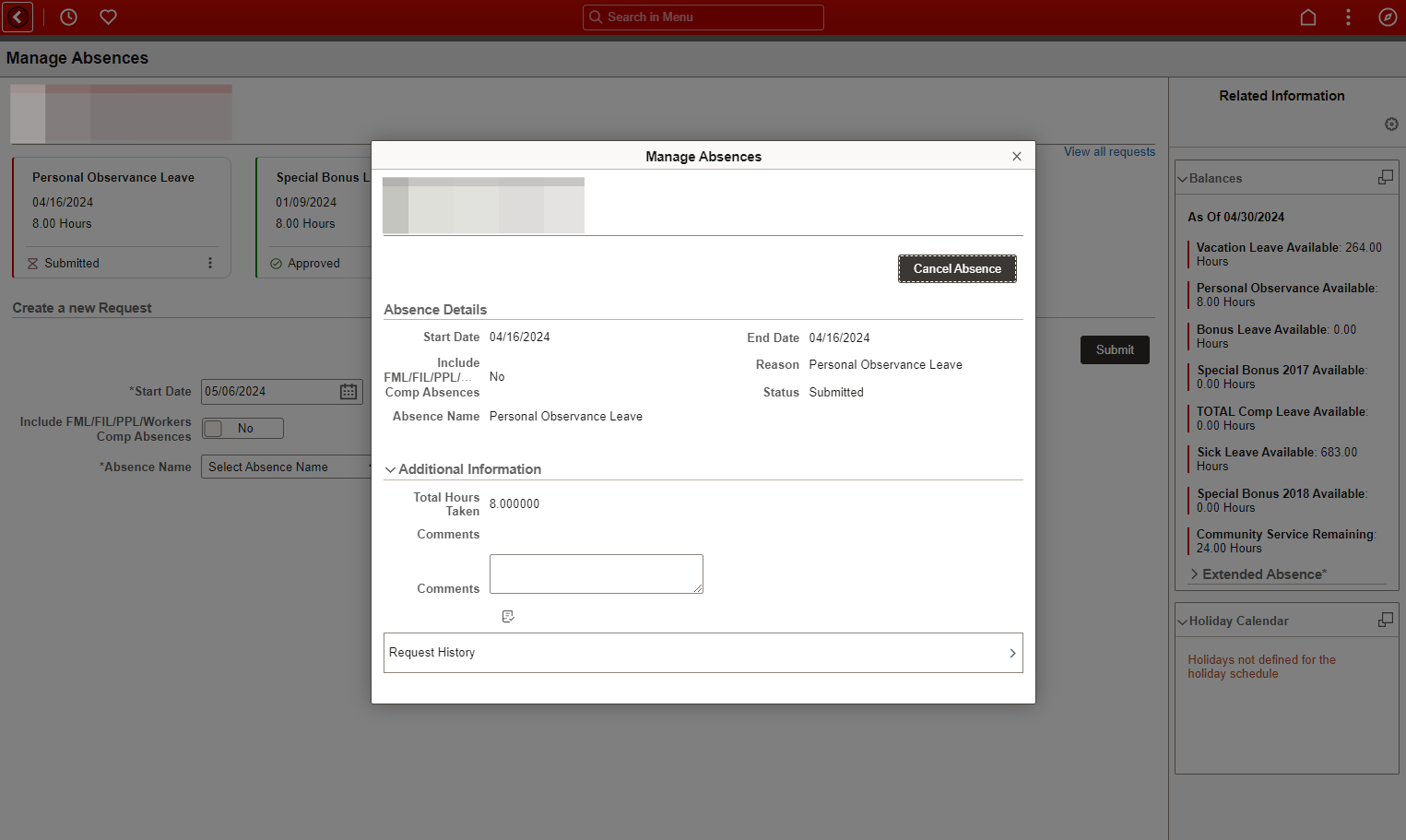This screenshot has width=1406, height=840.
Task: Click Bonus Leave Available balance entry
Action: click(1289, 337)
